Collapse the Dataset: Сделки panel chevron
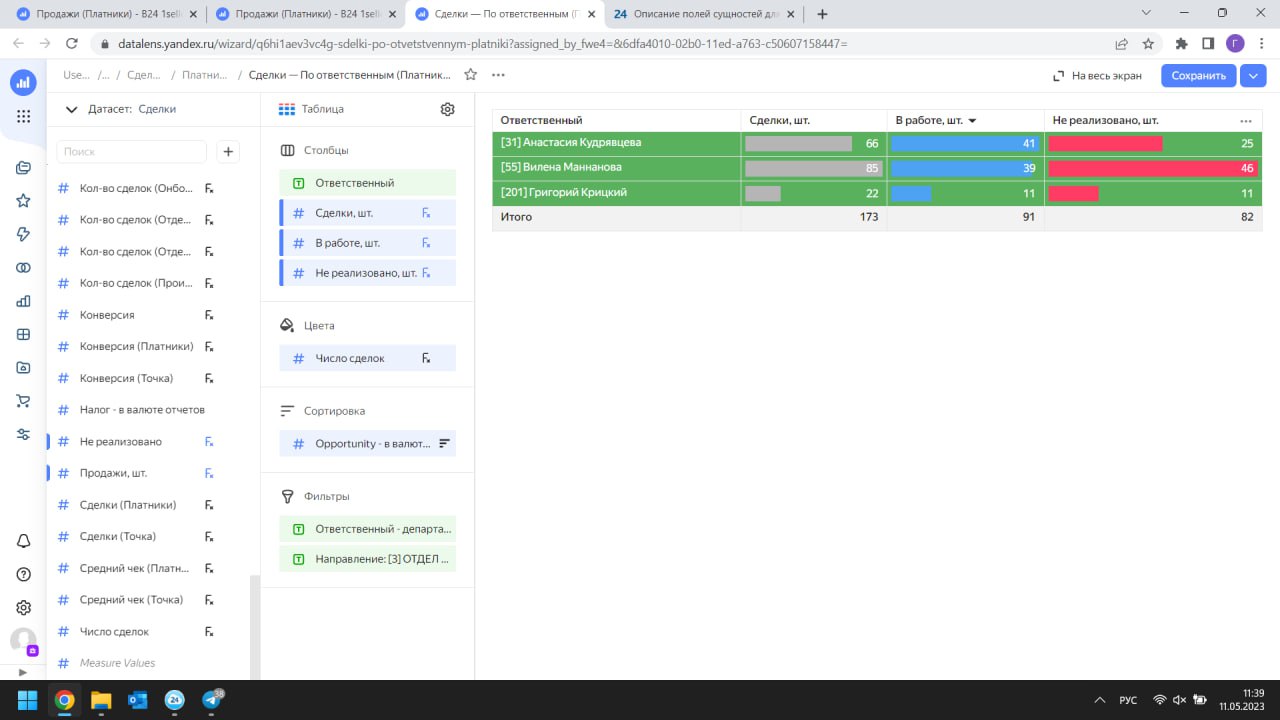Screen dimensions: 1280x720 pyautogui.click(x=71, y=109)
